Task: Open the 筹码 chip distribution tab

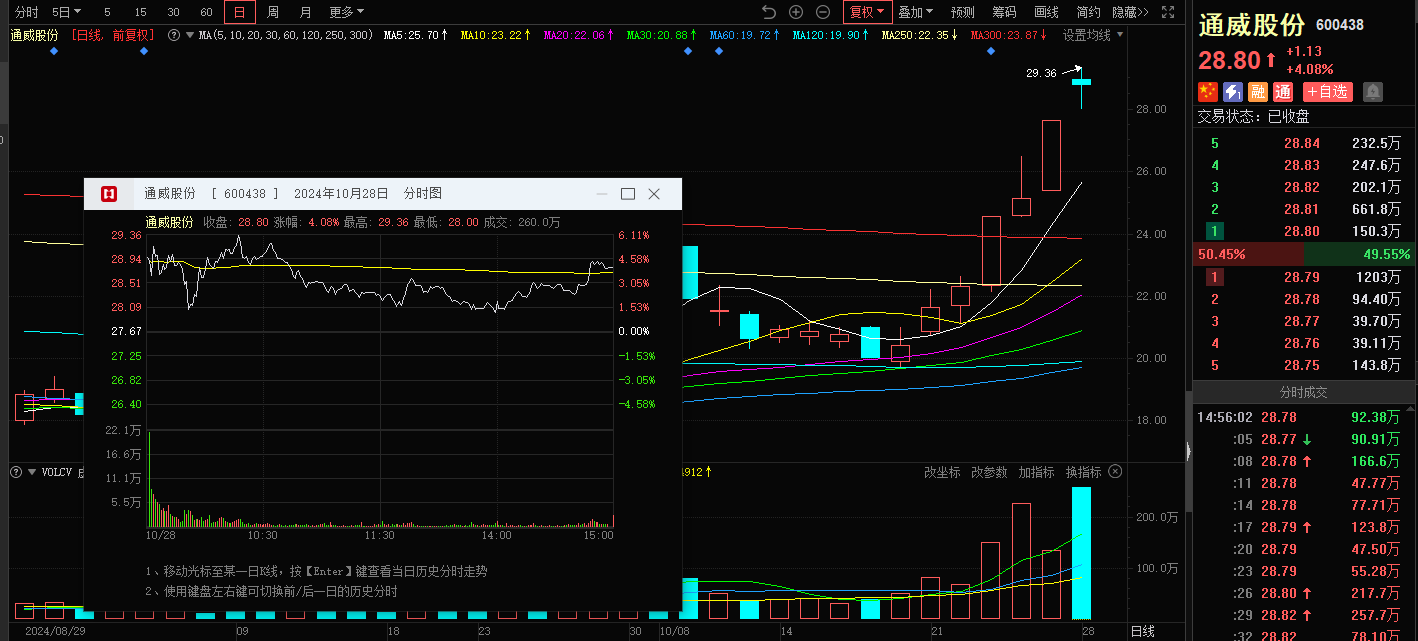Action: click(1004, 12)
